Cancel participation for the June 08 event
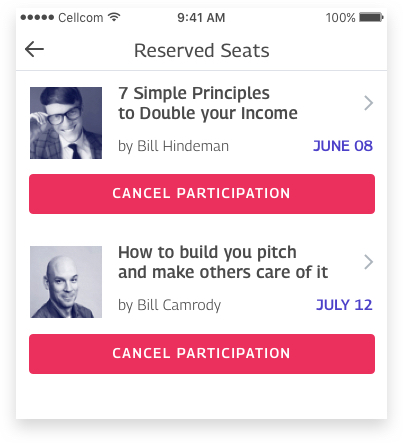 coord(202,194)
